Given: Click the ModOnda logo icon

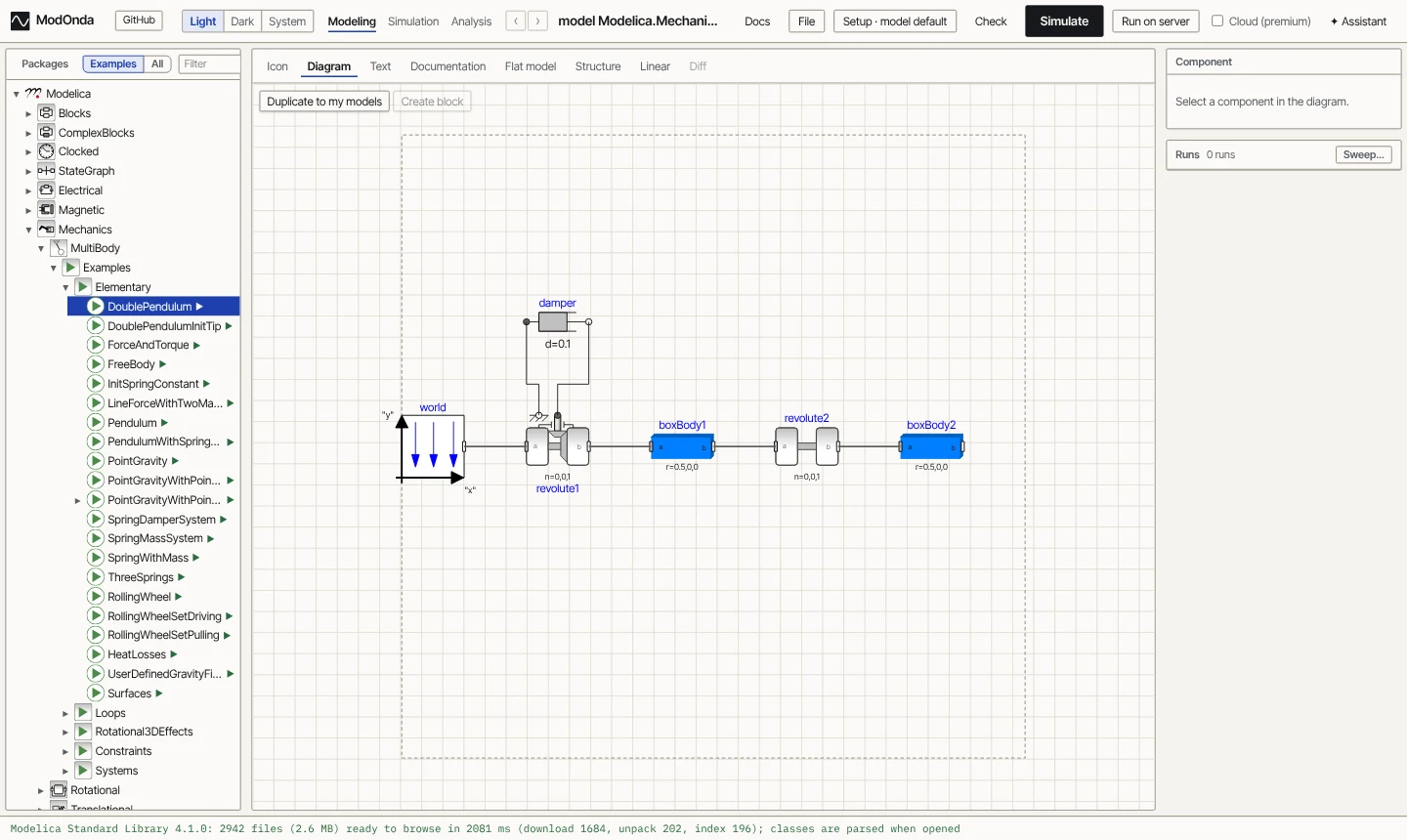Looking at the screenshot, I should coord(20,21).
